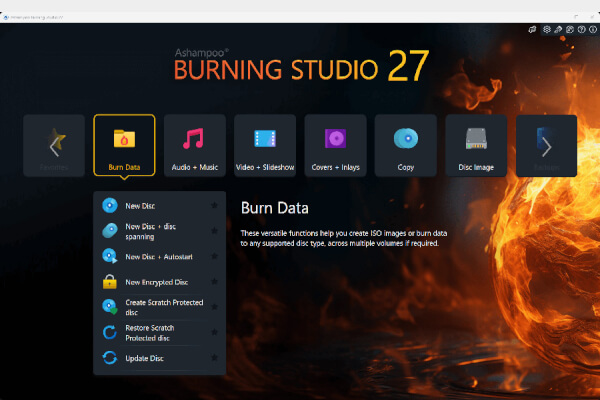Favorite the New Disc entry star
Image resolution: width=600 pixels, height=400 pixels.
tap(214, 206)
